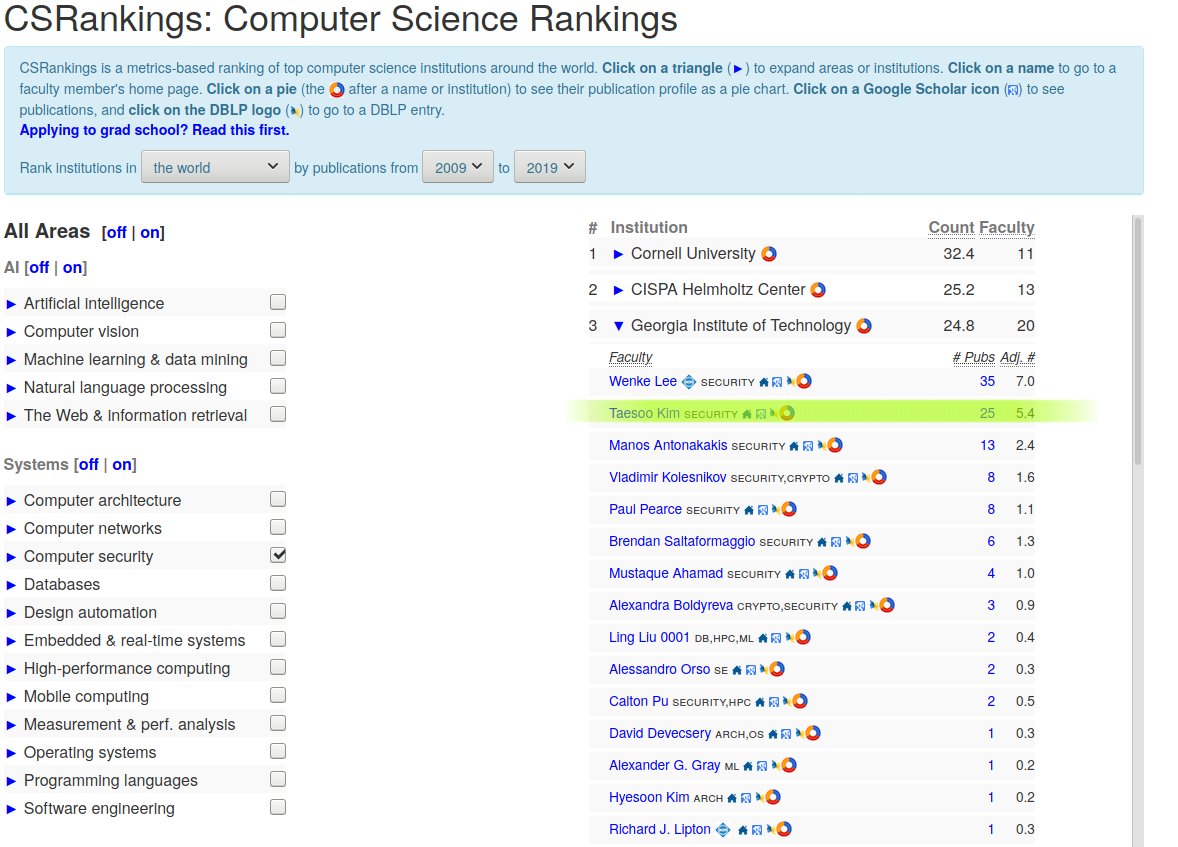
Task: Open Vladimir Kolesnikov's home page icon
Action: coord(839,479)
